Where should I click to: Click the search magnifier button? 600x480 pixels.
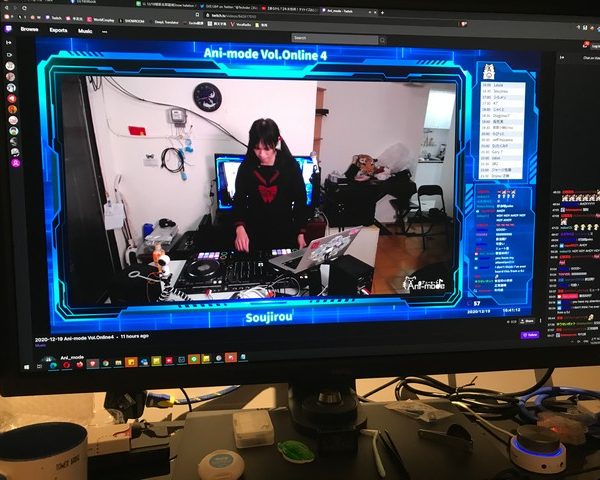(382, 39)
